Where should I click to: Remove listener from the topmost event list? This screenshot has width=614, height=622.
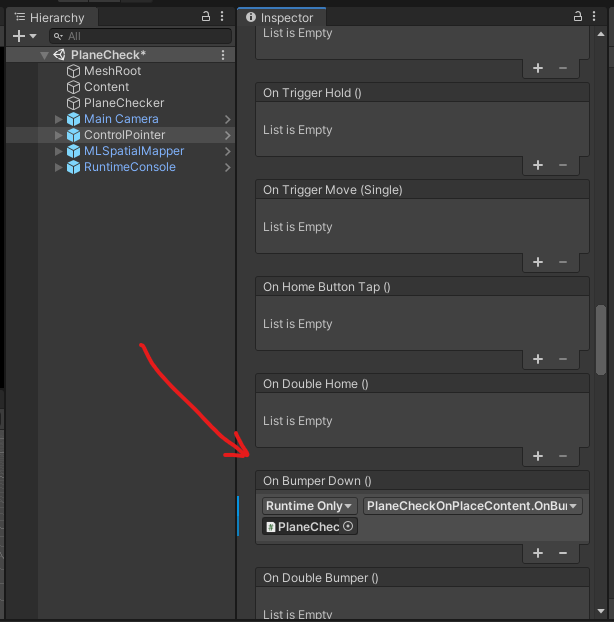pos(563,68)
